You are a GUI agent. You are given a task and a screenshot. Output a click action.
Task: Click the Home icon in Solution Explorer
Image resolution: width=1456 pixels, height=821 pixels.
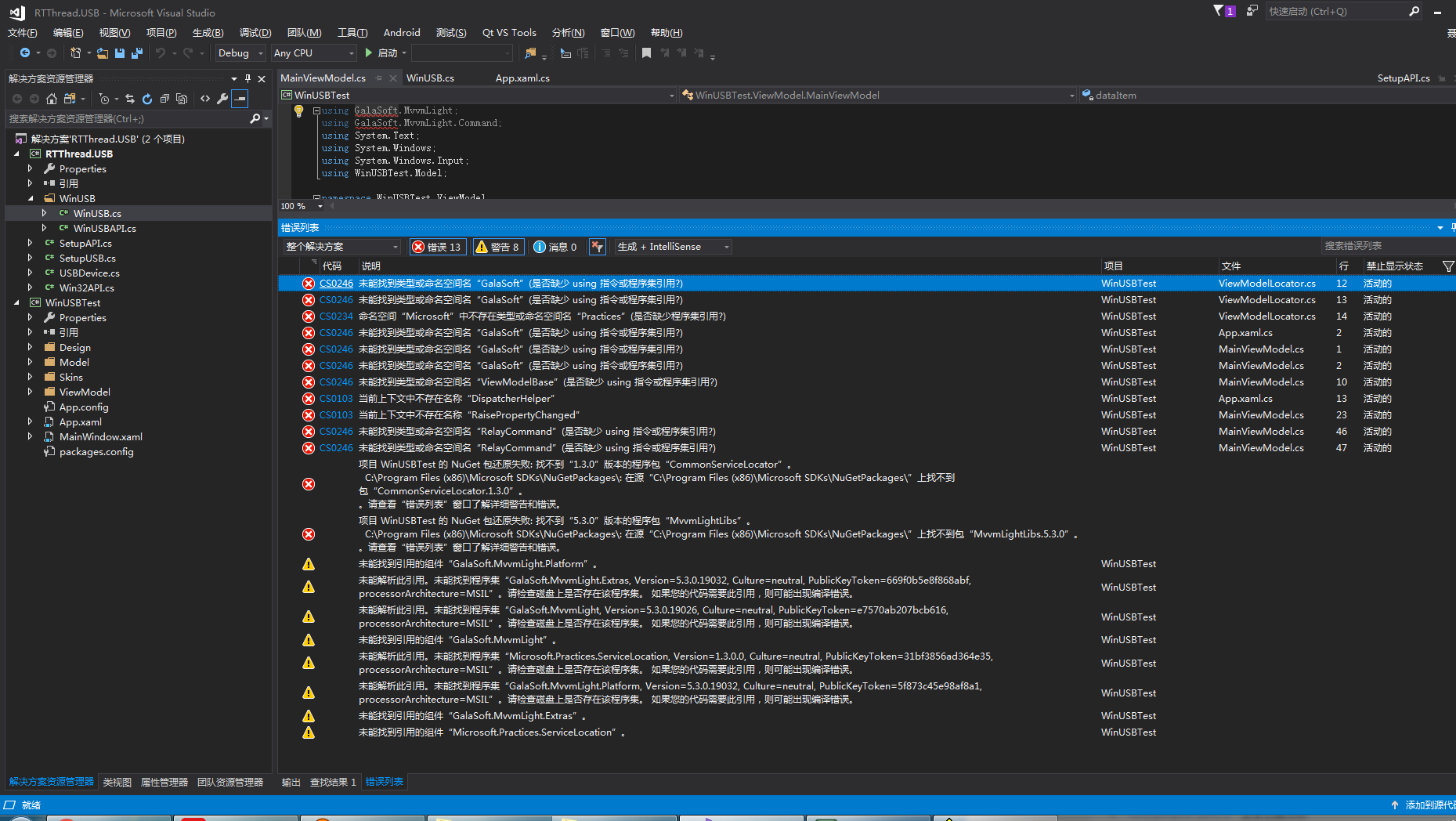(x=52, y=99)
